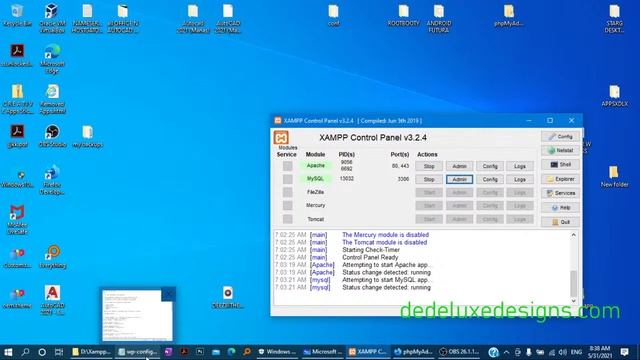The height and width of the screenshot is (360, 640).
Task: Switch to D:\Xampp Explorer taskbar window
Action: [91, 352]
